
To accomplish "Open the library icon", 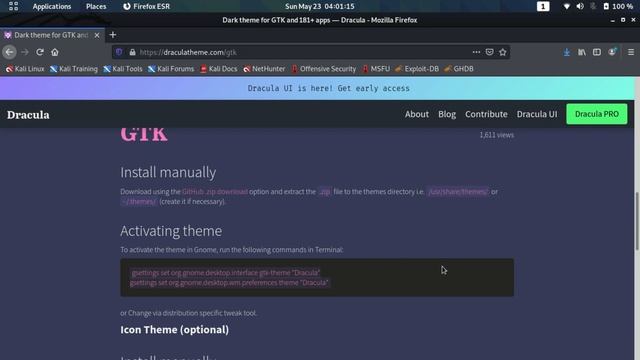I will coord(582,52).
